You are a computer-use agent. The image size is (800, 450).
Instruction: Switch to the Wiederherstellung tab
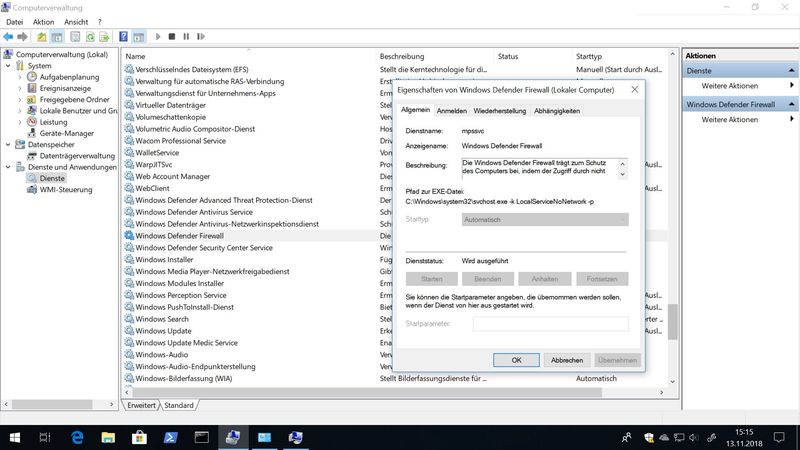pos(499,111)
